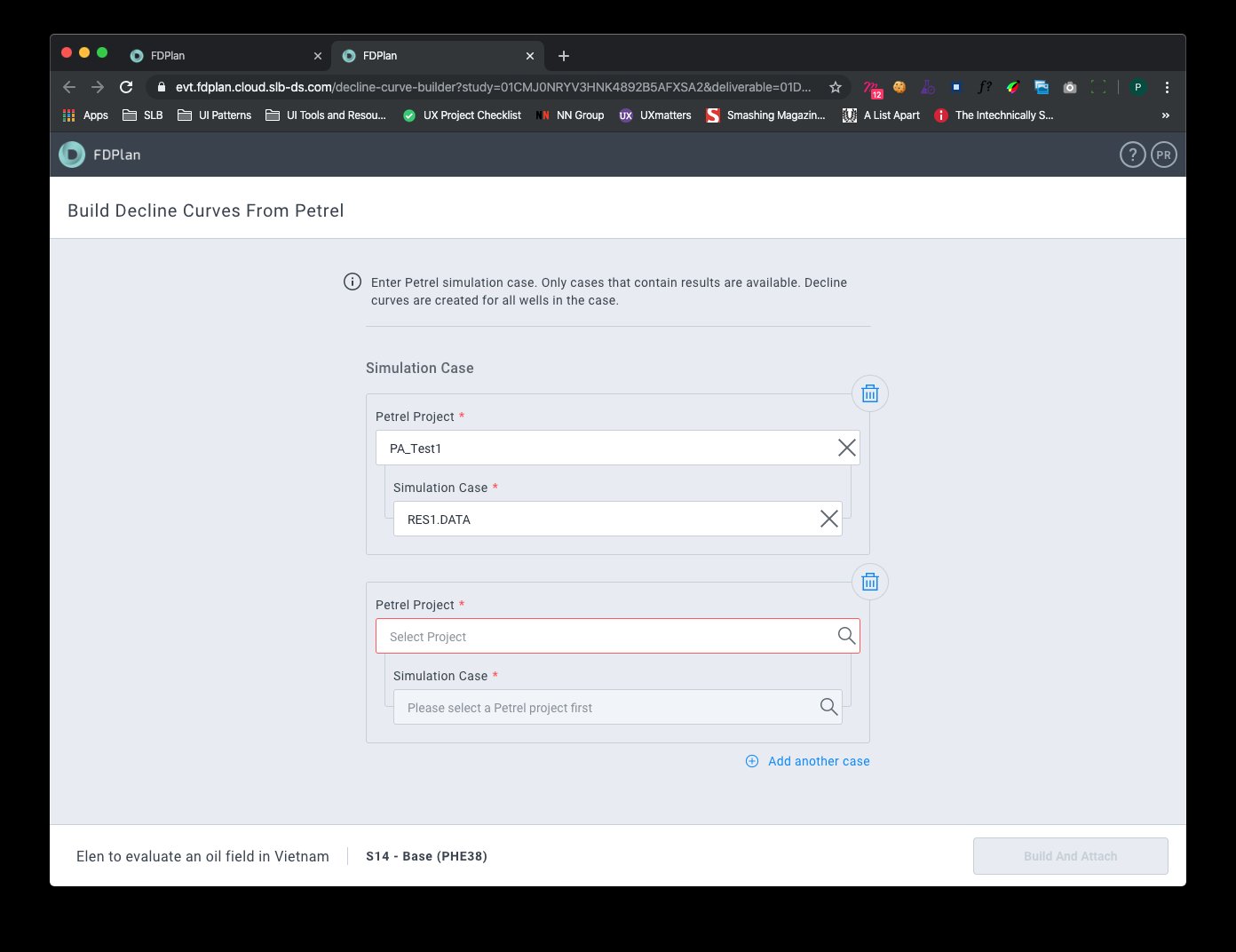Viewport: 1236px width, 952px height.
Task: Open the f? font finder extension
Action: pyautogui.click(x=985, y=87)
